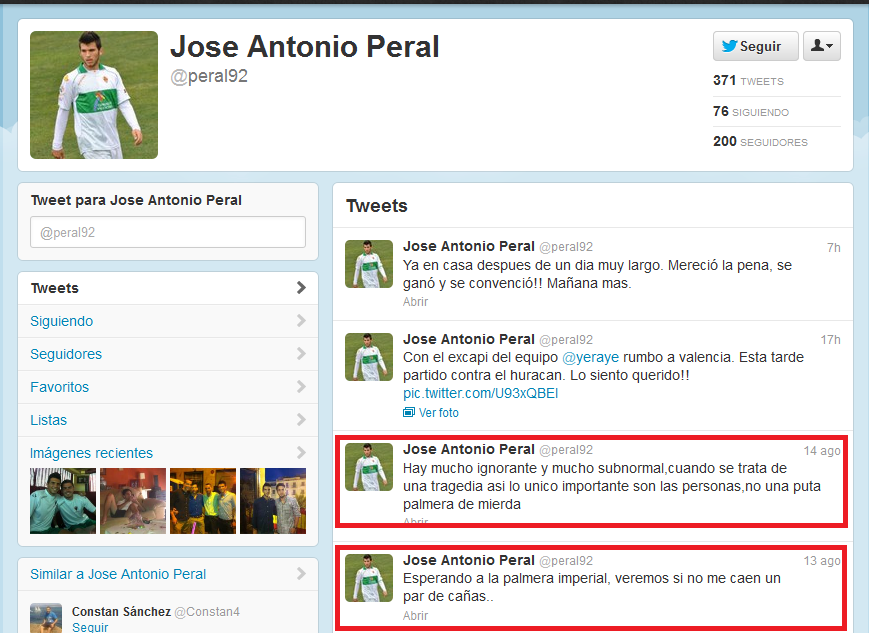This screenshot has height=633, width=869.
Task: Click the chevron beside Seguidores
Action: point(301,354)
